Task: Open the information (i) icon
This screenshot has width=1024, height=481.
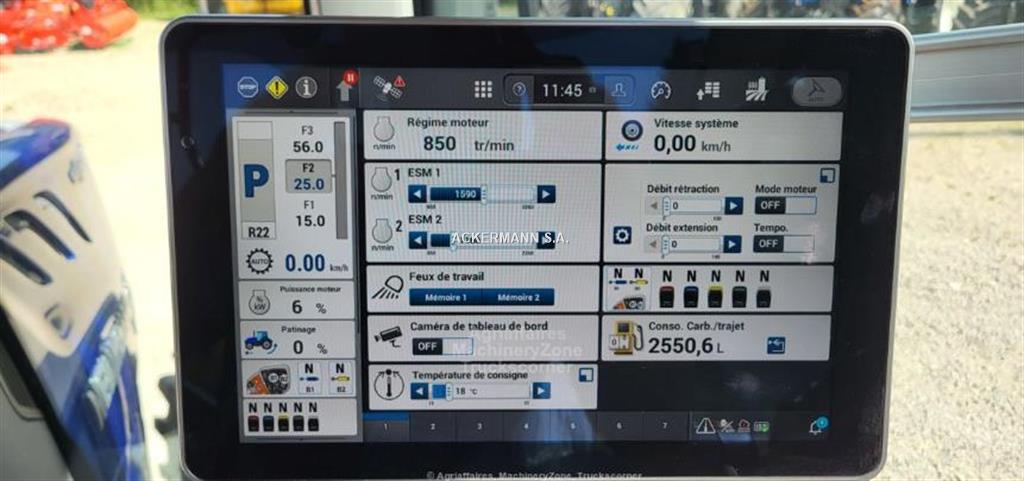Action: [306, 88]
